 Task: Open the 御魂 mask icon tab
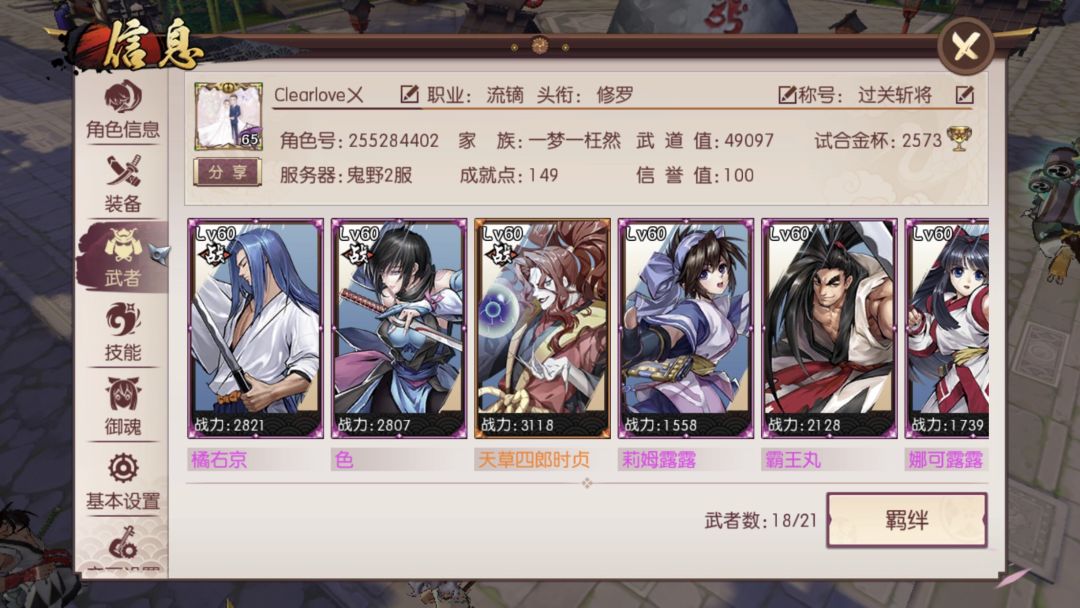123,407
